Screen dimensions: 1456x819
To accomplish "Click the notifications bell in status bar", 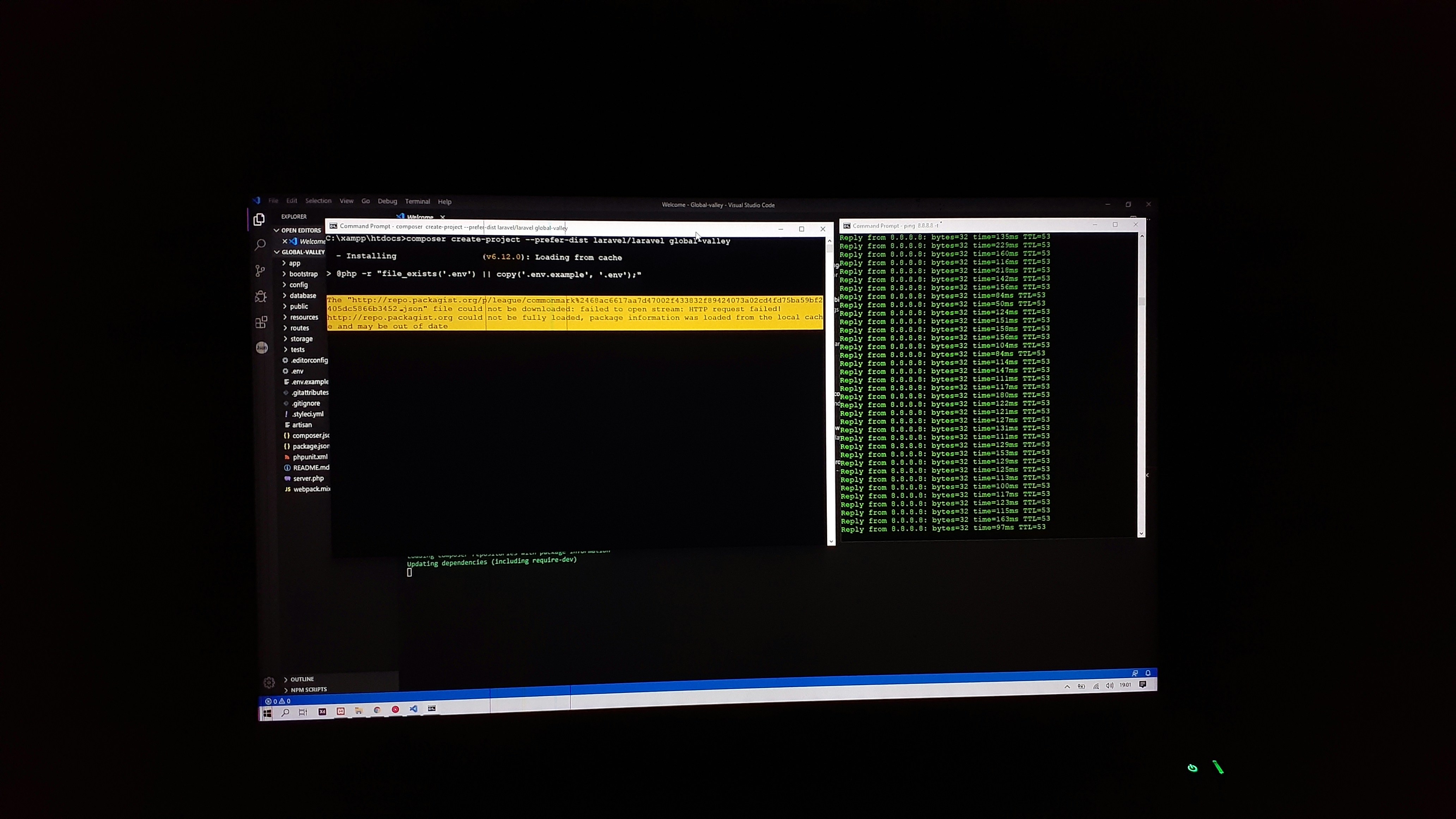I will [x=1148, y=673].
